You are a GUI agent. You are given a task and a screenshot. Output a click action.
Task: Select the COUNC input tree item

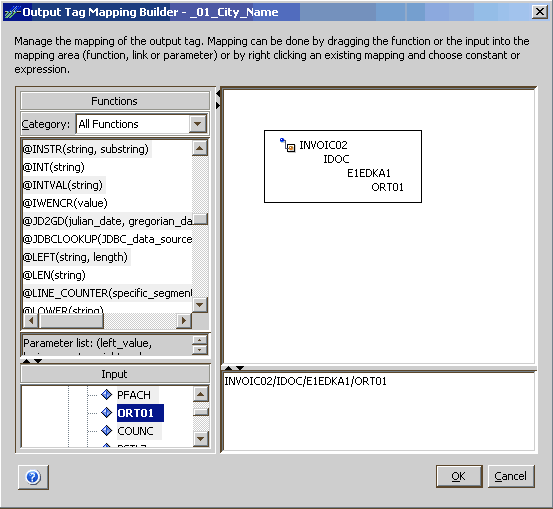[135, 431]
